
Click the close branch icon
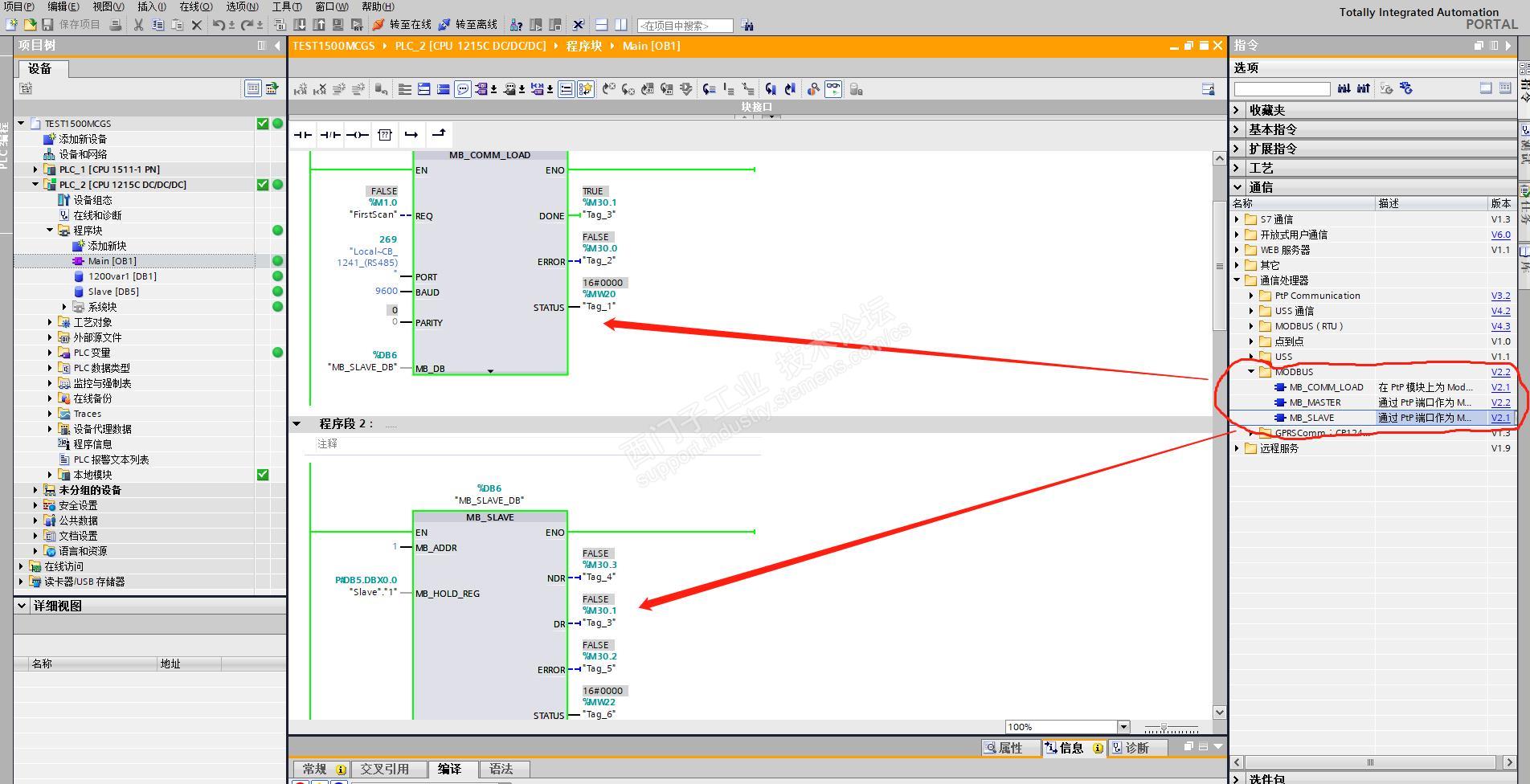pyautogui.click(x=439, y=134)
